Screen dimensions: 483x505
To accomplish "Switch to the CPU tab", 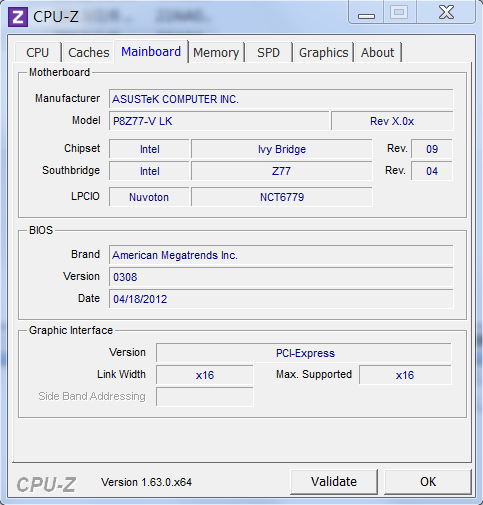I will click(38, 52).
